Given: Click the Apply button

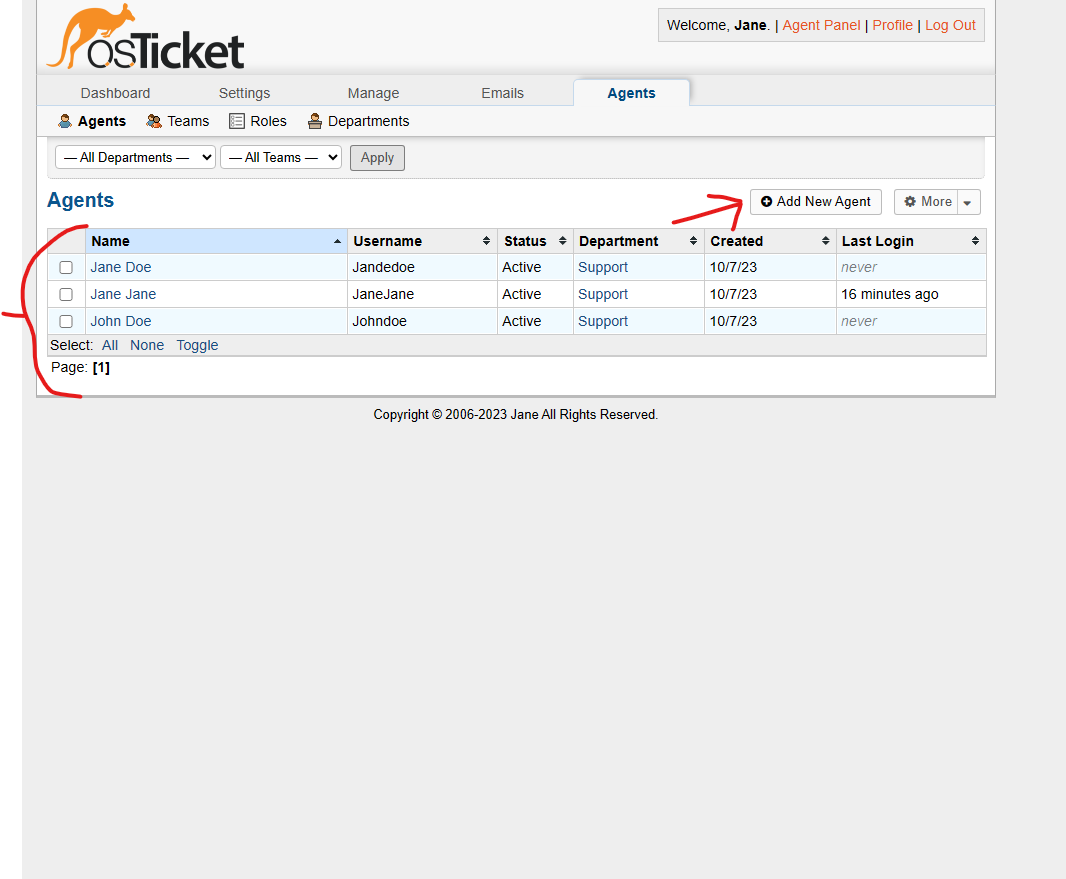Looking at the screenshot, I should click(377, 157).
